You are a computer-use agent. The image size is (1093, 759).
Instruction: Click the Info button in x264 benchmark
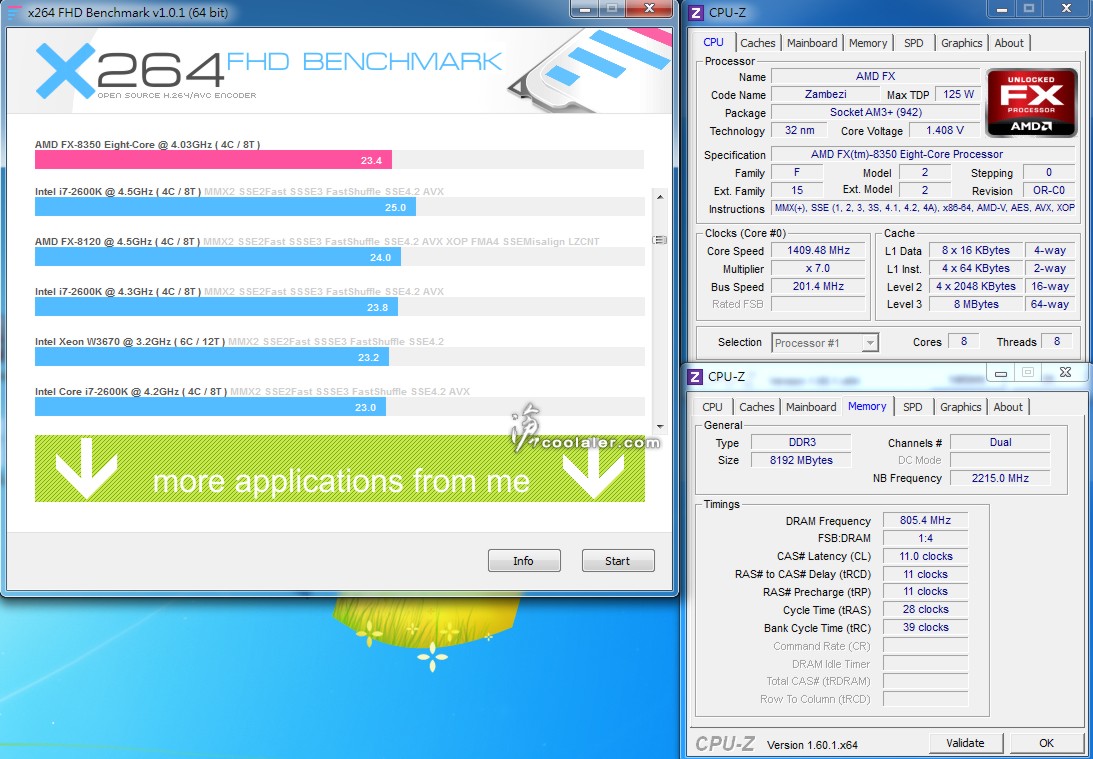coord(524,561)
